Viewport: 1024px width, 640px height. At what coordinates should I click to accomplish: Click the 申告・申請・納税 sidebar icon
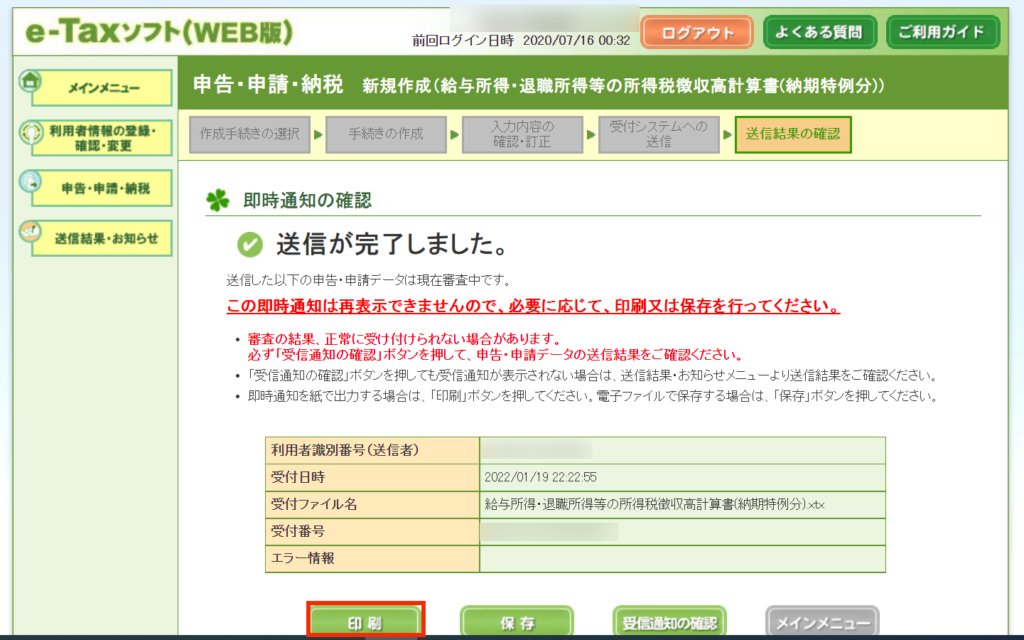click(30, 183)
